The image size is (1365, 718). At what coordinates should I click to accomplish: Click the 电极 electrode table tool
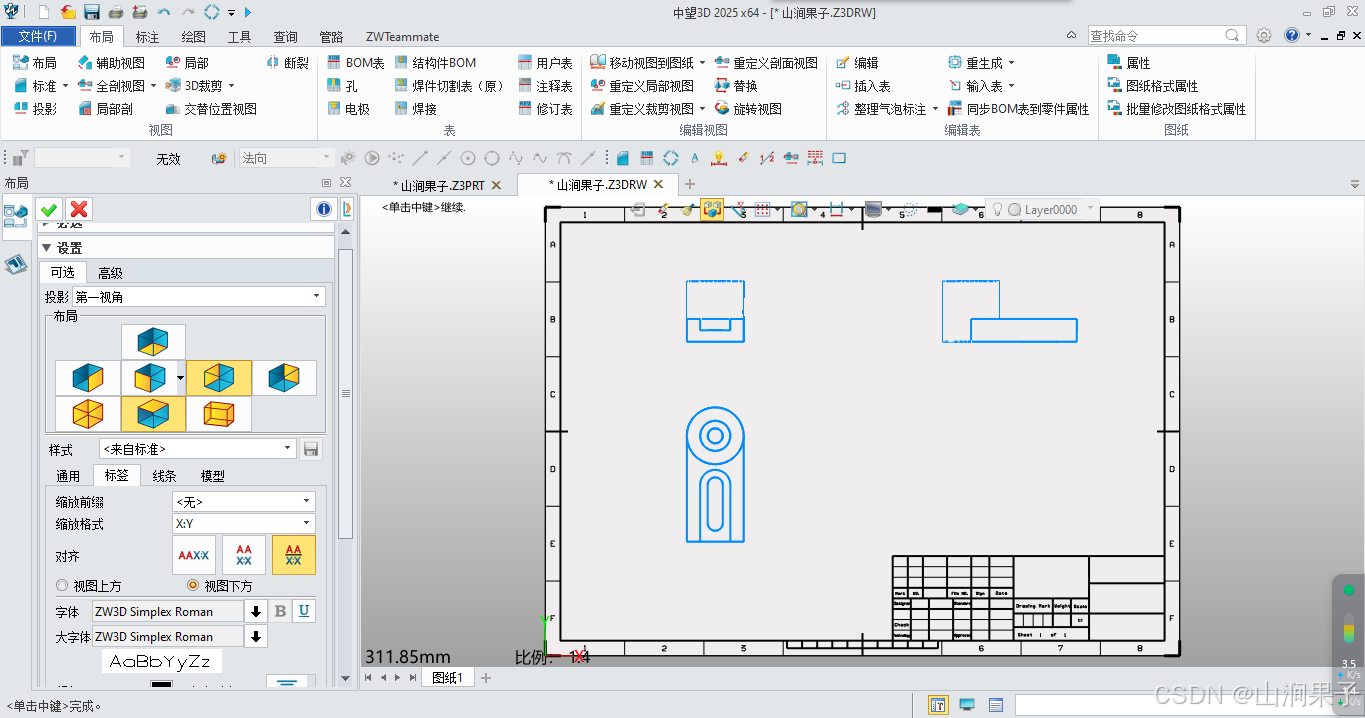click(x=348, y=109)
